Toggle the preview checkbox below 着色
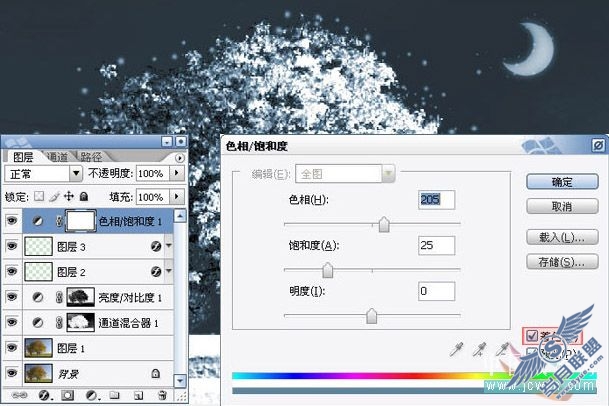The height and width of the screenshot is (406, 609). 531,353
